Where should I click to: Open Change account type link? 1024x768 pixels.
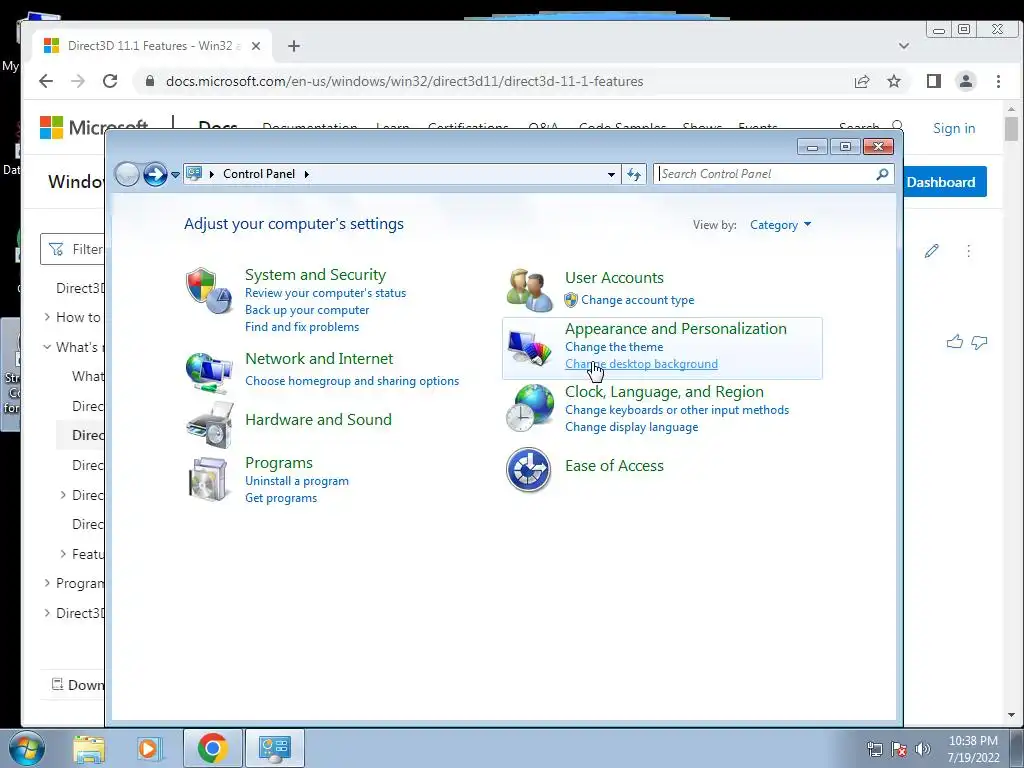pyautogui.click(x=637, y=300)
